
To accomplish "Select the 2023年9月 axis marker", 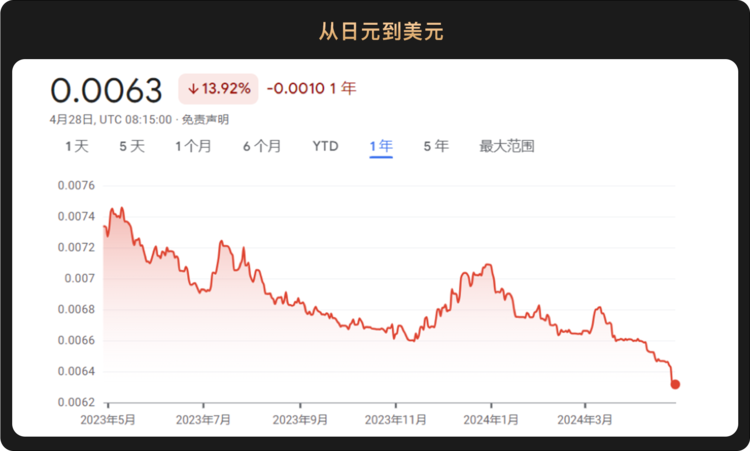I will tap(300, 420).
